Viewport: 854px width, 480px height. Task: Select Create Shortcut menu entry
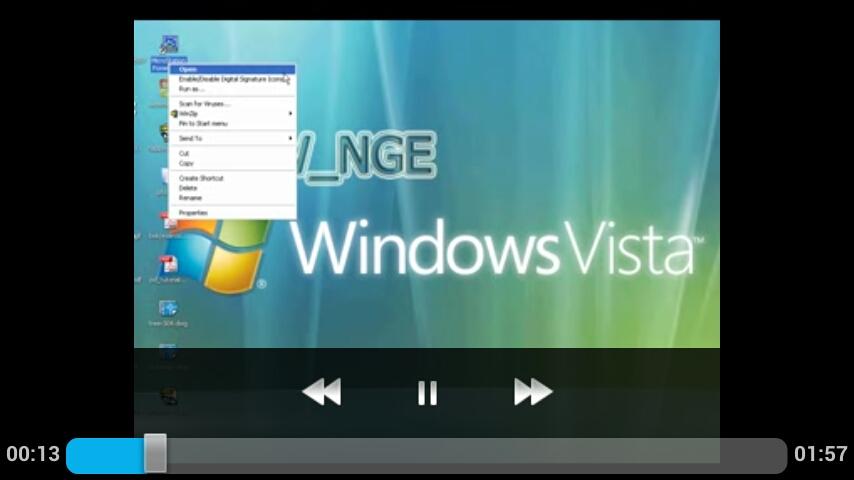coord(233,178)
